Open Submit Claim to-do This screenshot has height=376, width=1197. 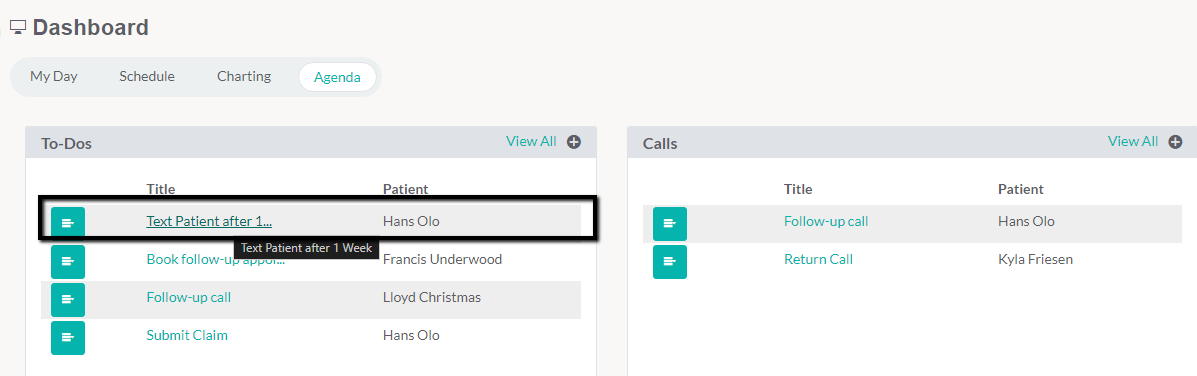187,336
